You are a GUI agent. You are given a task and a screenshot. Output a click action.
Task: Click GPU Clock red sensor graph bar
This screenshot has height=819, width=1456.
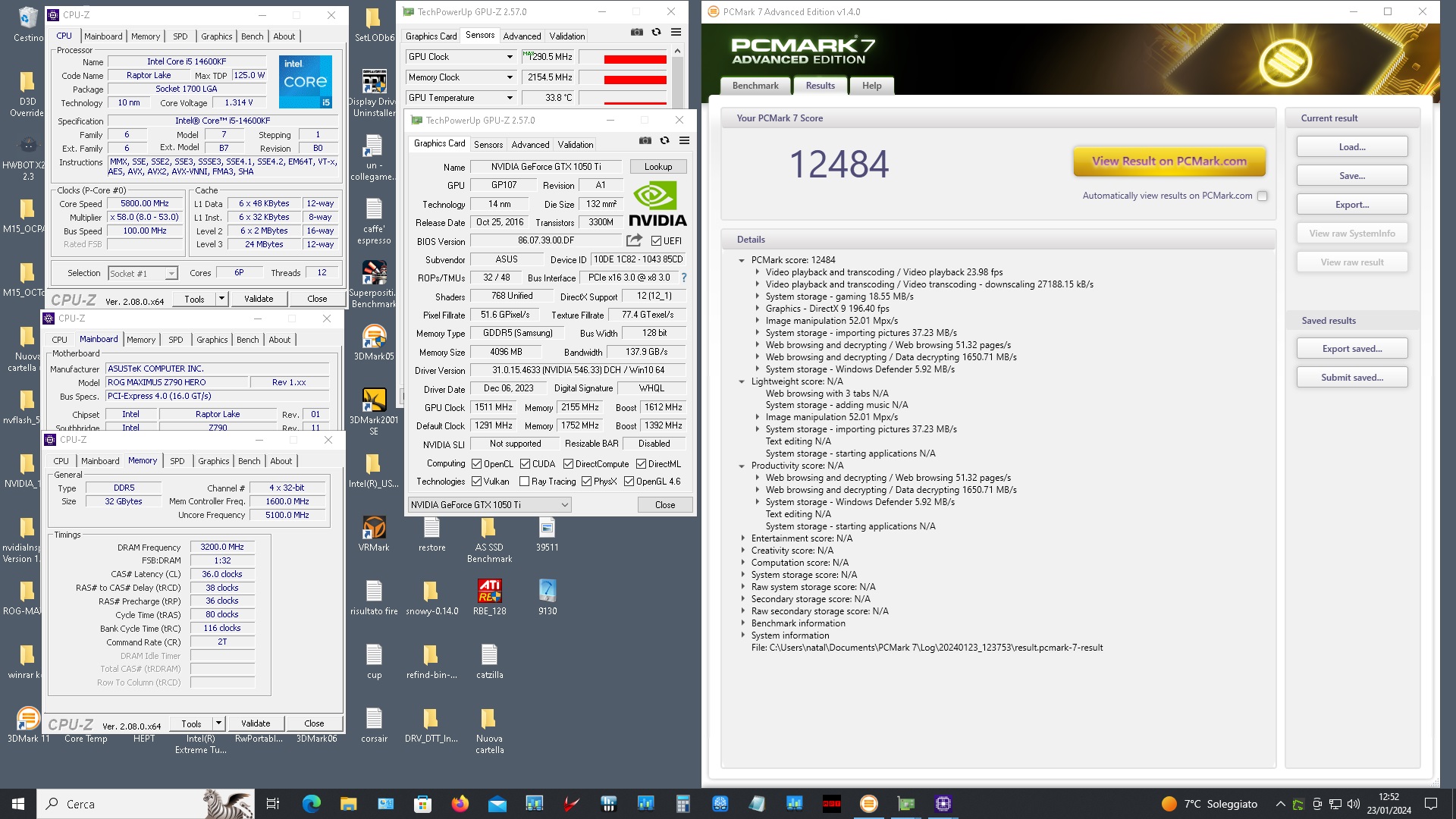pyautogui.click(x=635, y=59)
